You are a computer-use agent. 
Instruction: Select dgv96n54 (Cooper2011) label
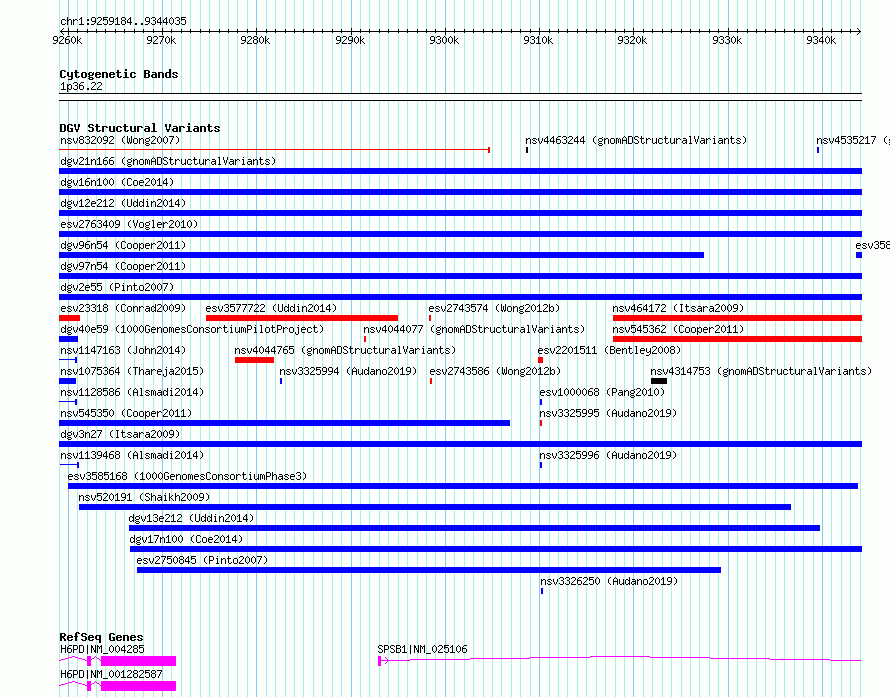(x=123, y=245)
